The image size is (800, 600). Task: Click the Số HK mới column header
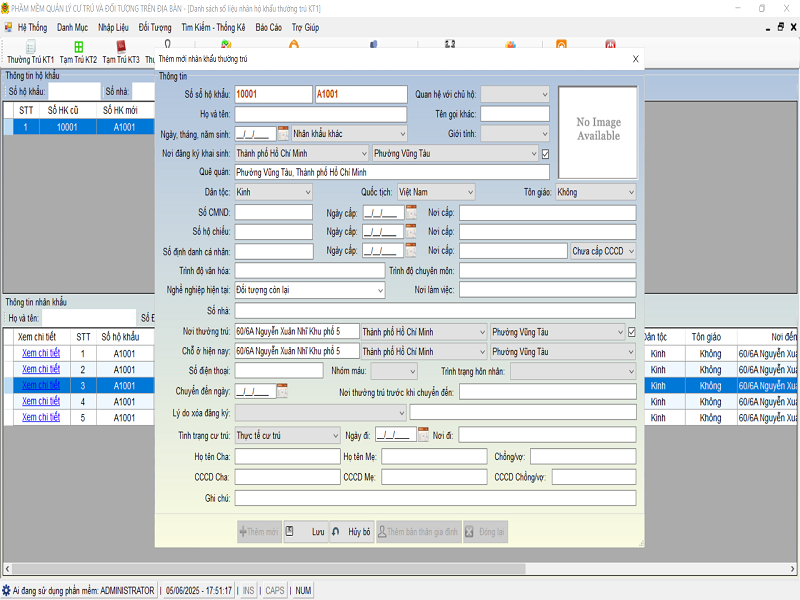click(120, 110)
